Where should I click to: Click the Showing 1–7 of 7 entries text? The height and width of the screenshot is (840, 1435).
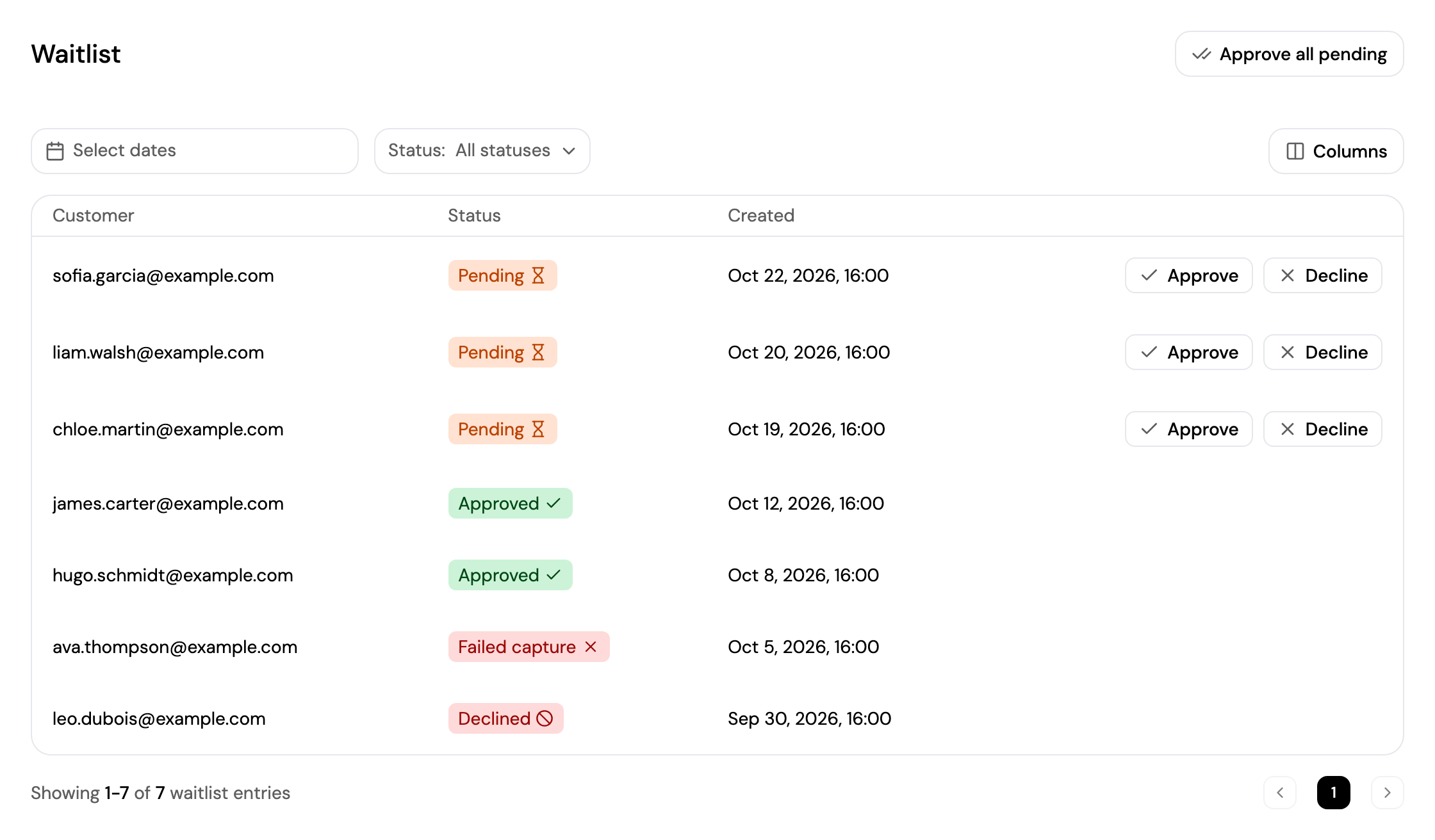(x=161, y=793)
